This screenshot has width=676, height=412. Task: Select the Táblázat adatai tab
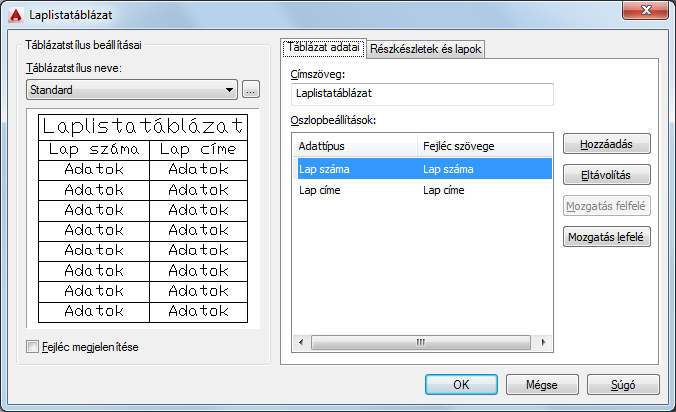323,47
